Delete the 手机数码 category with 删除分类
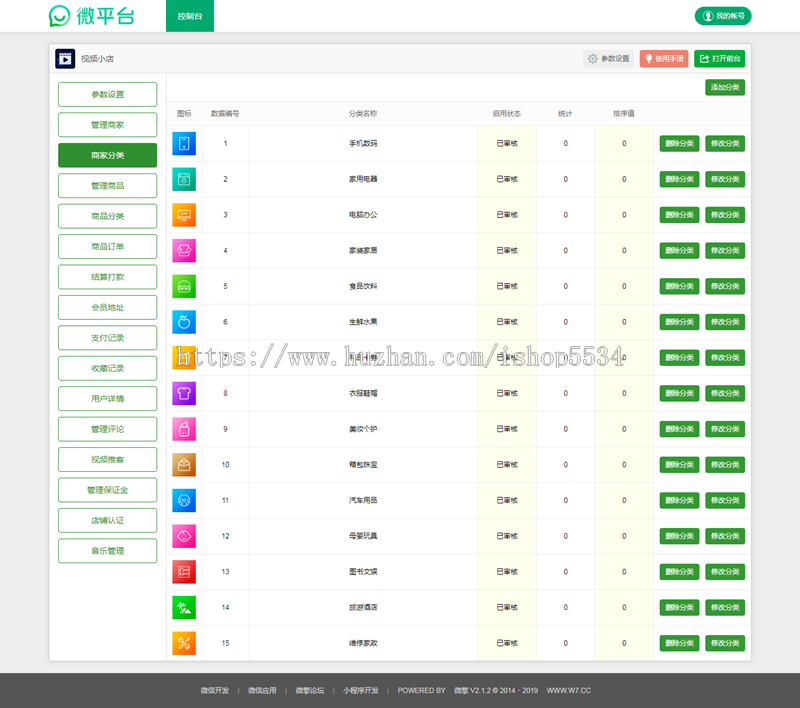Viewport: 800px width, 708px height. point(679,144)
